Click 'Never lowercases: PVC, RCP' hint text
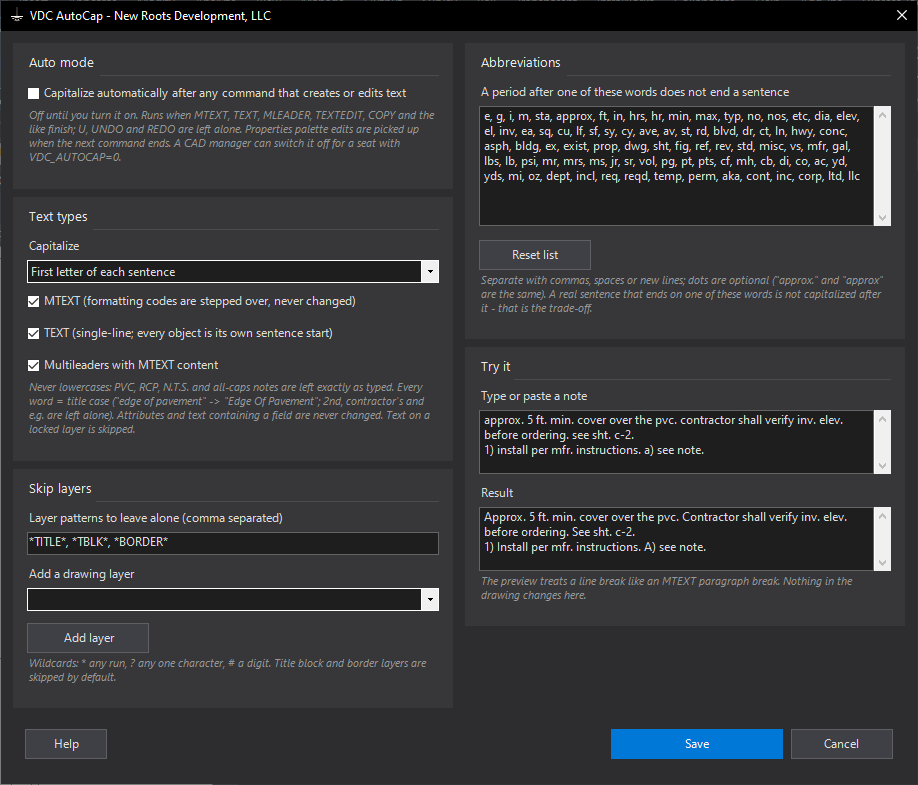This screenshot has height=785, width=918. click(230, 408)
